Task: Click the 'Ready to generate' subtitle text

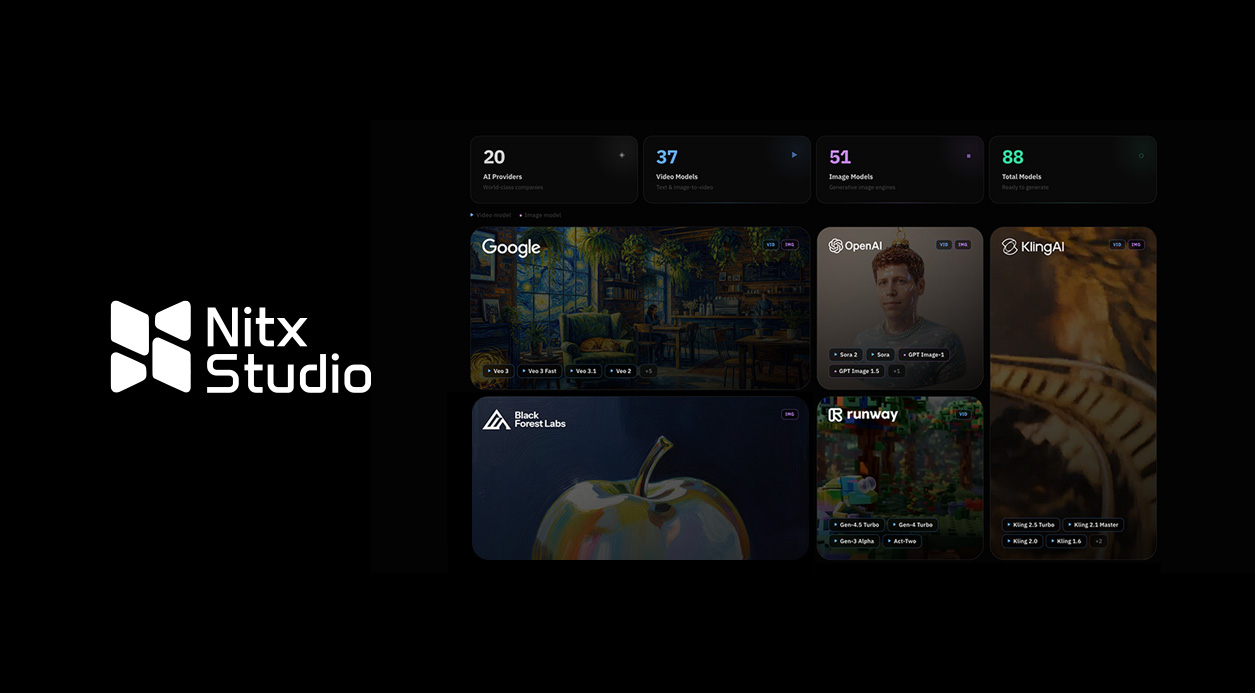Action: click(x=1025, y=187)
